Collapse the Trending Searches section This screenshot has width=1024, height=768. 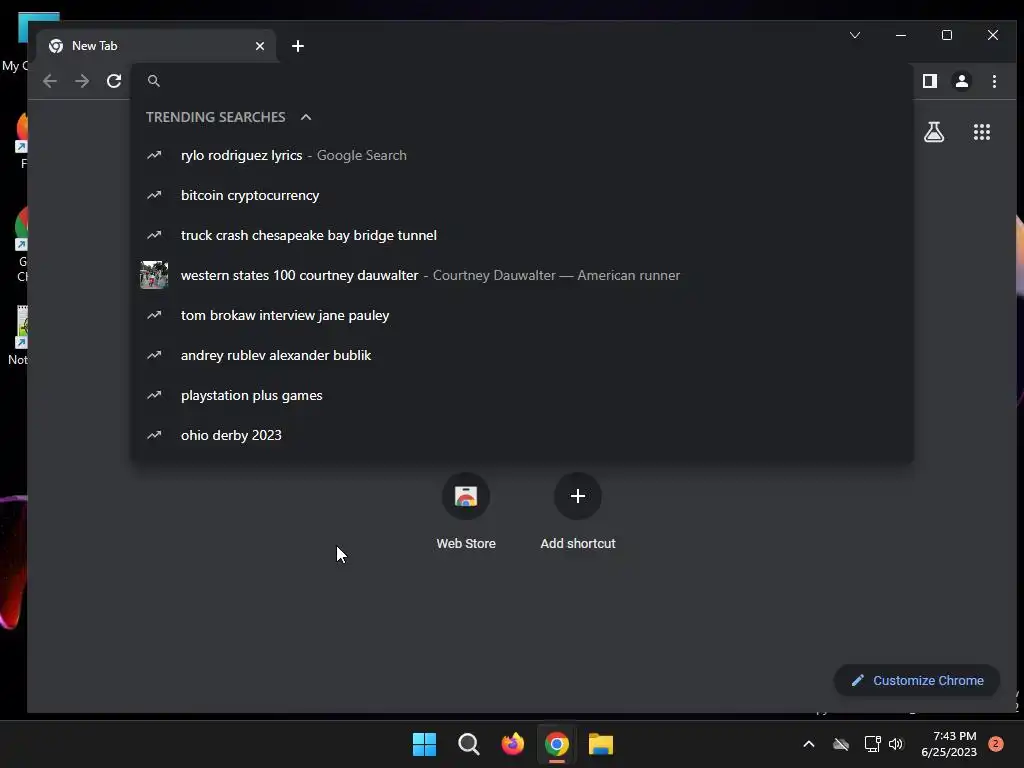[306, 117]
